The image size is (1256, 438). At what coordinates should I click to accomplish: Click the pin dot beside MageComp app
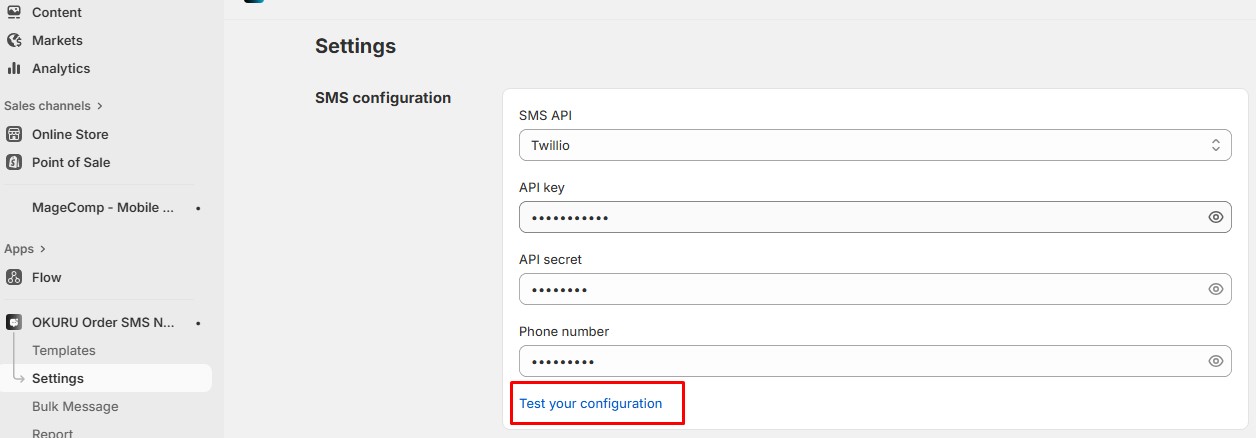198,208
